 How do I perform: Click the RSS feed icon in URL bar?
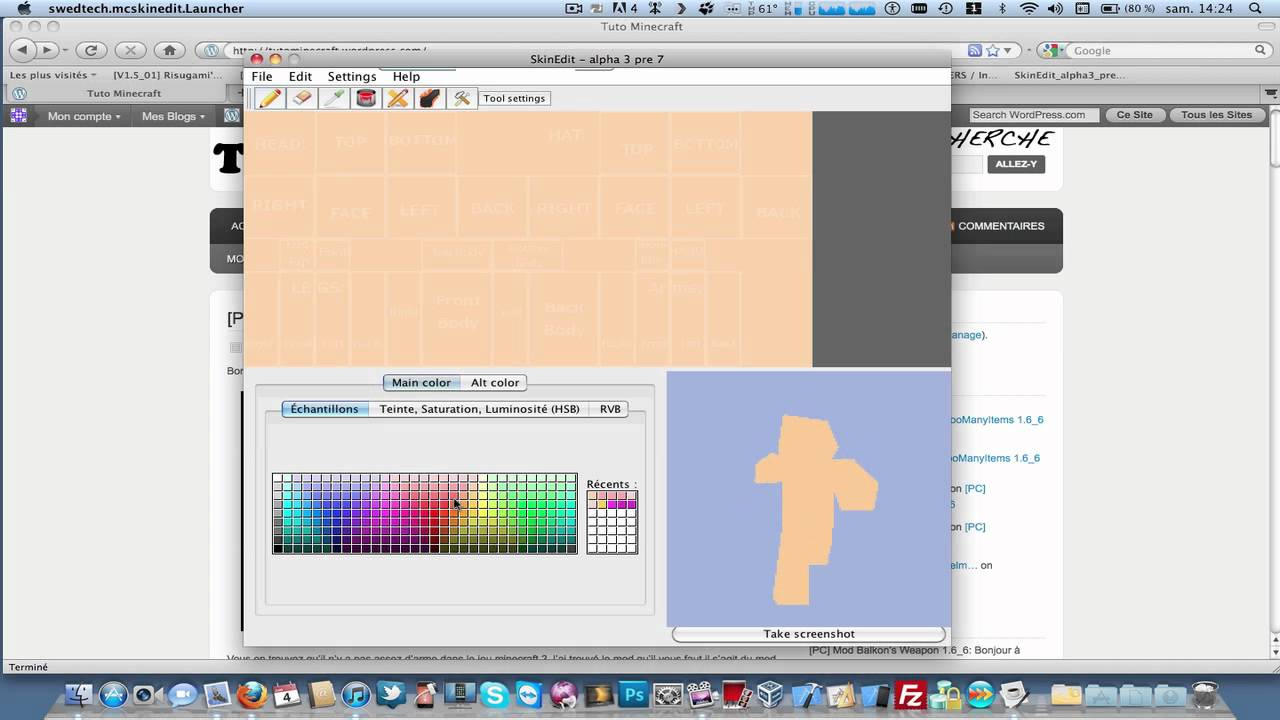click(x=974, y=50)
